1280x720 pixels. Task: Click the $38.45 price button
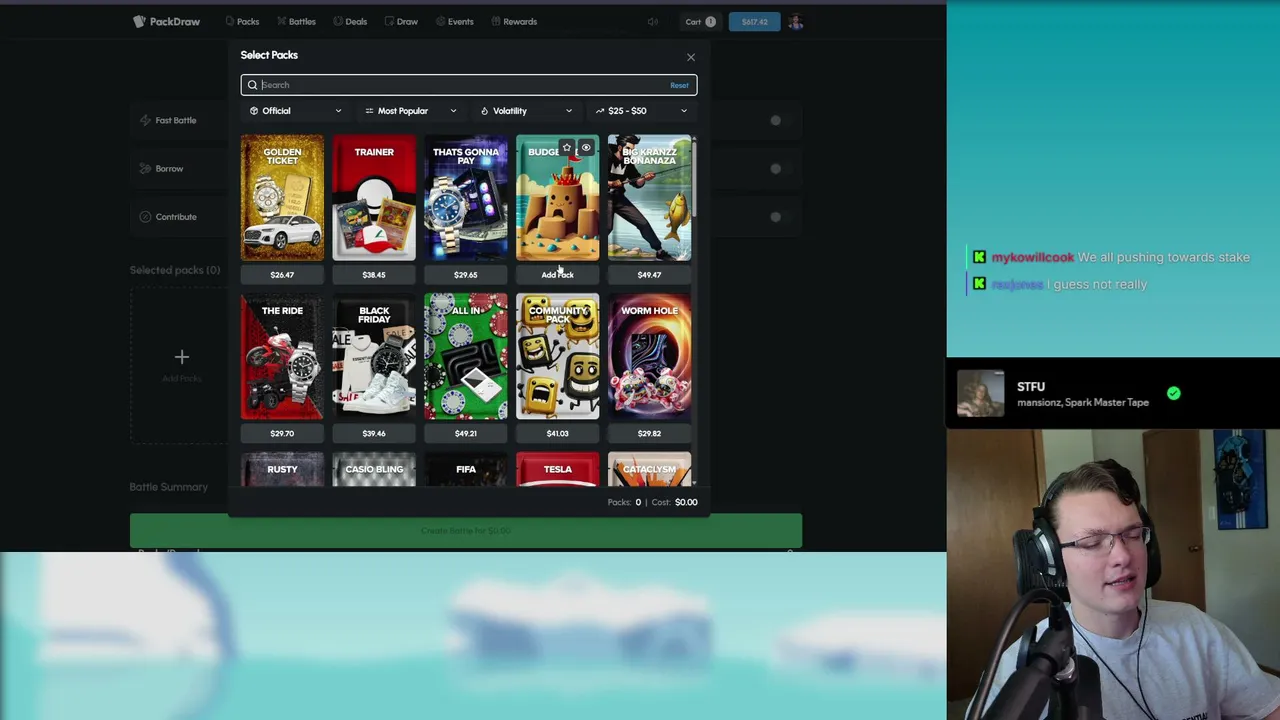coord(374,275)
